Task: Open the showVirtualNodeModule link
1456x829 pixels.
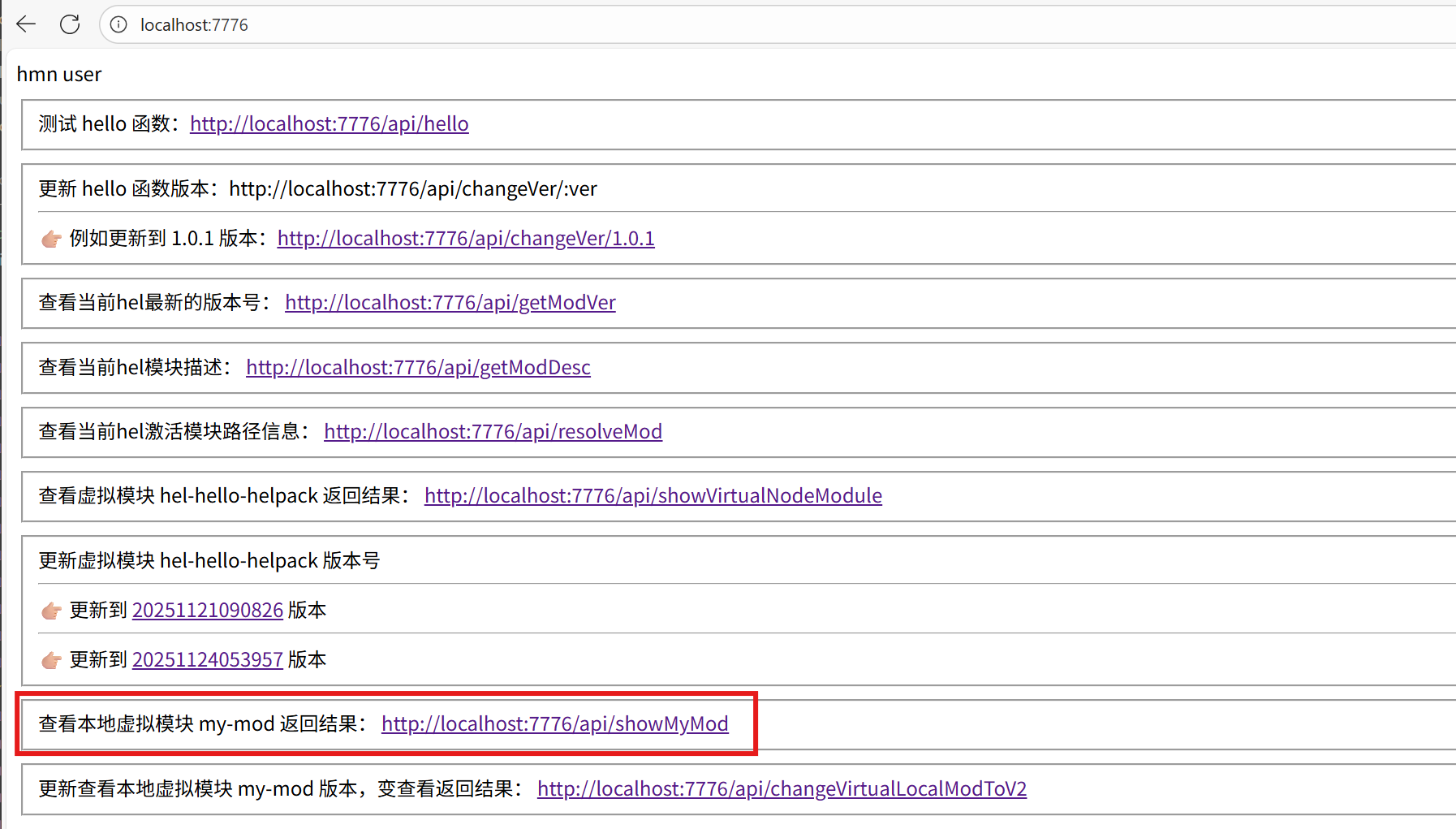Action: coord(653,495)
